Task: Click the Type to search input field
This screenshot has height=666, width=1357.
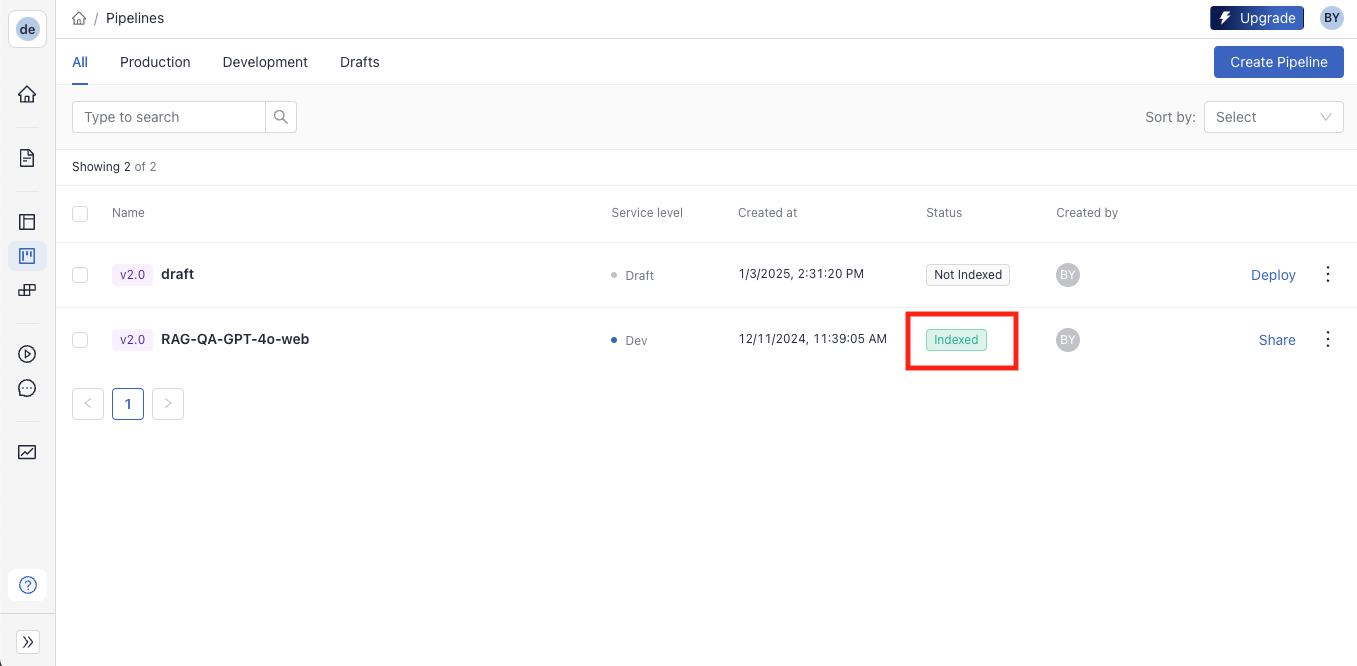Action: [168, 117]
